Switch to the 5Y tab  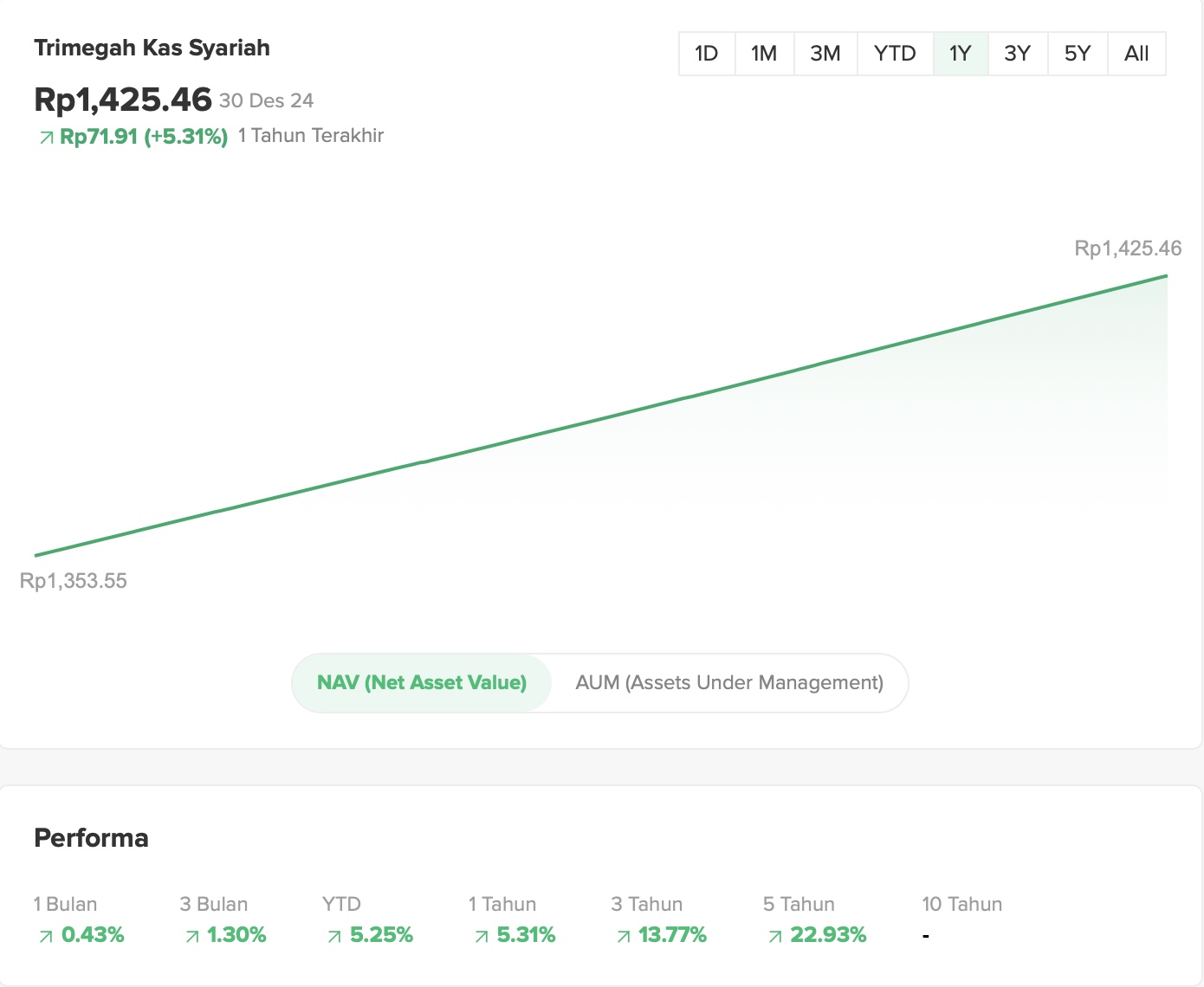[1077, 53]
